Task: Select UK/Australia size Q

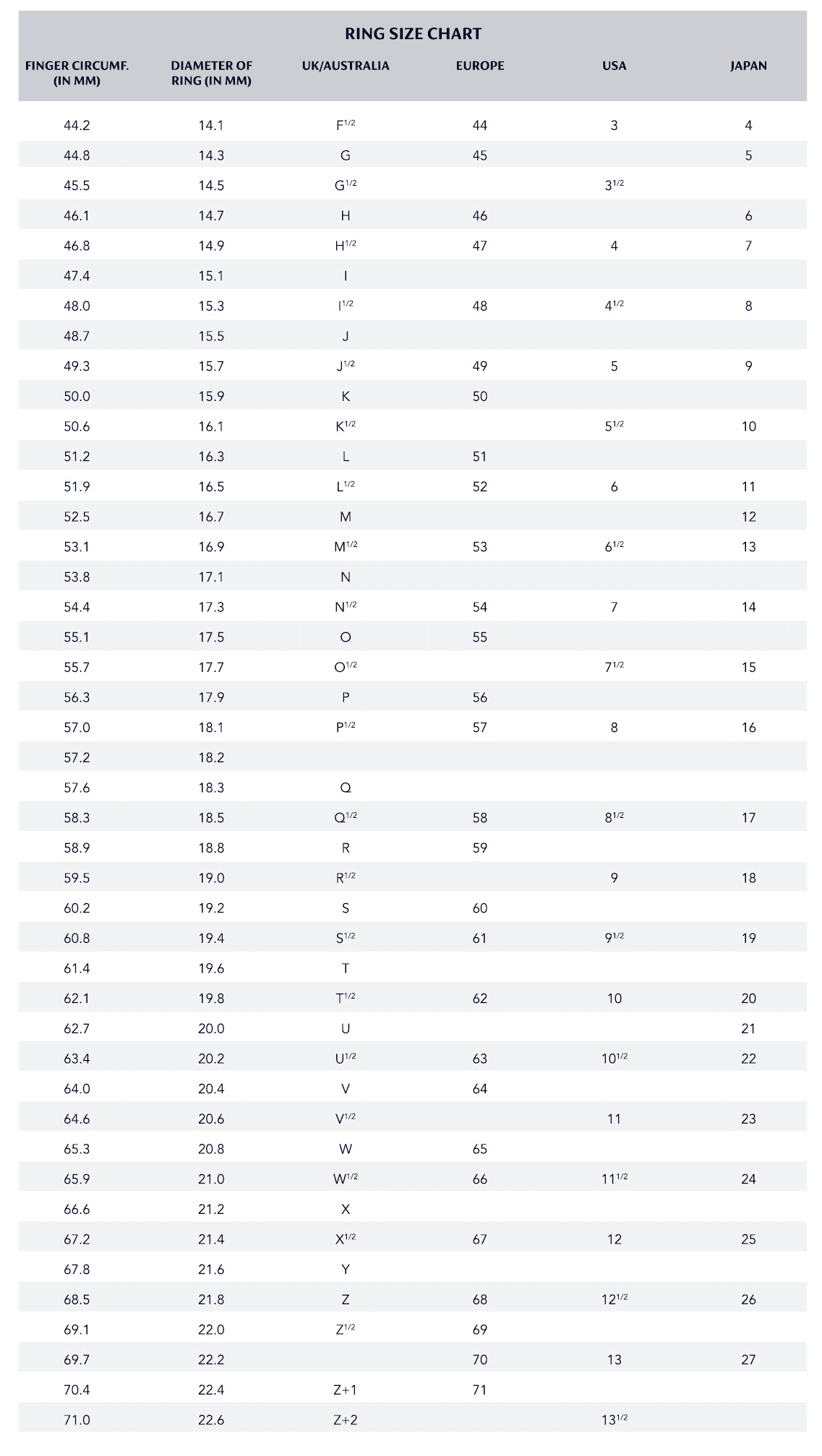Action: tap(346, 788)
